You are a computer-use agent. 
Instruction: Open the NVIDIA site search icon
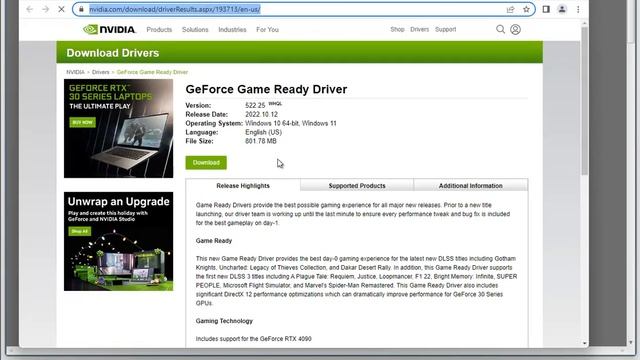click(x=500, y=29)
